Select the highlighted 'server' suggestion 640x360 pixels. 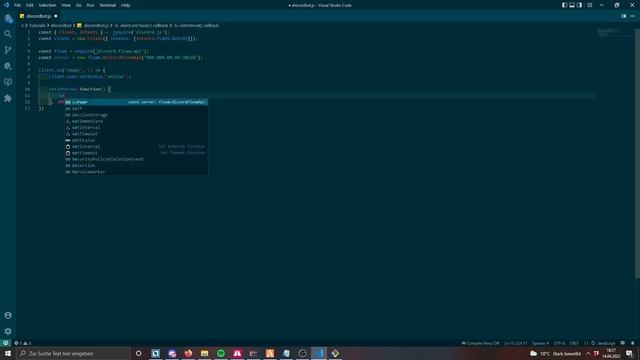click(136, 102)
